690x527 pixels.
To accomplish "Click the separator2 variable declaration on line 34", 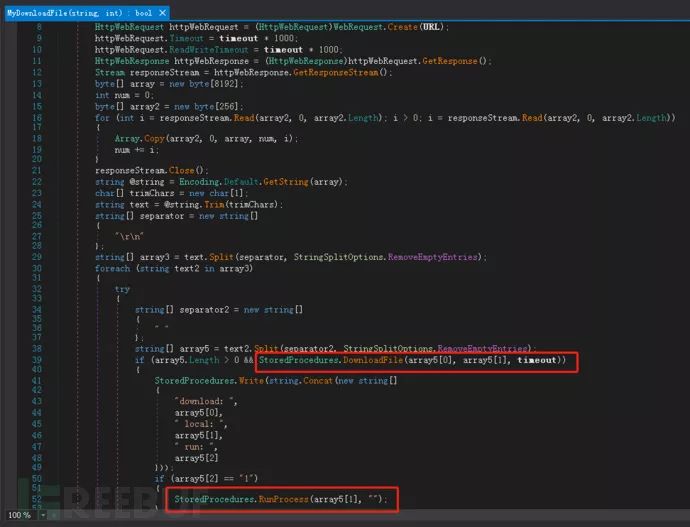I will (x=204, y=310).
